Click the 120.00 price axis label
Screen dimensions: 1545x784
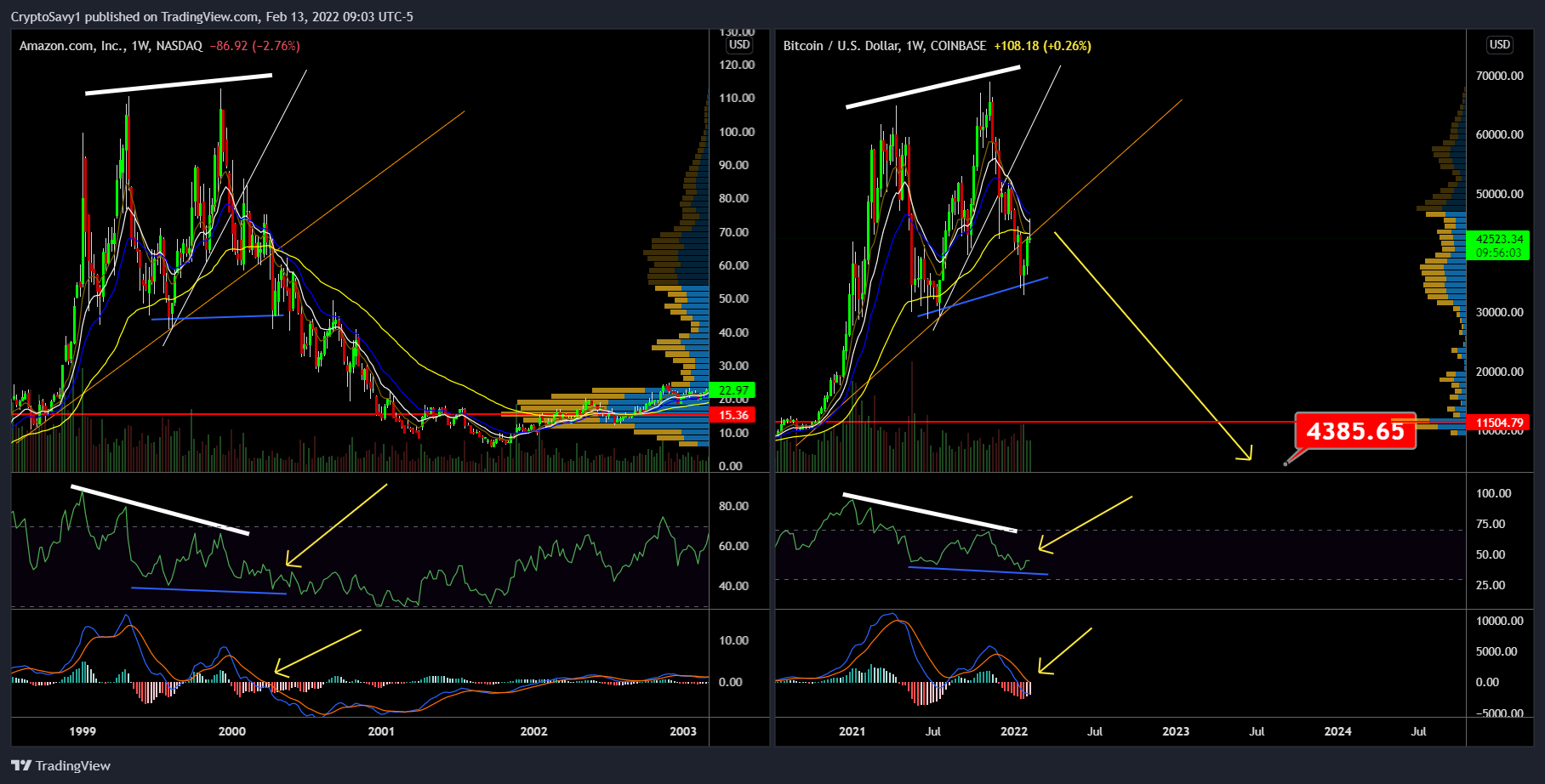[x=737, y=65]
